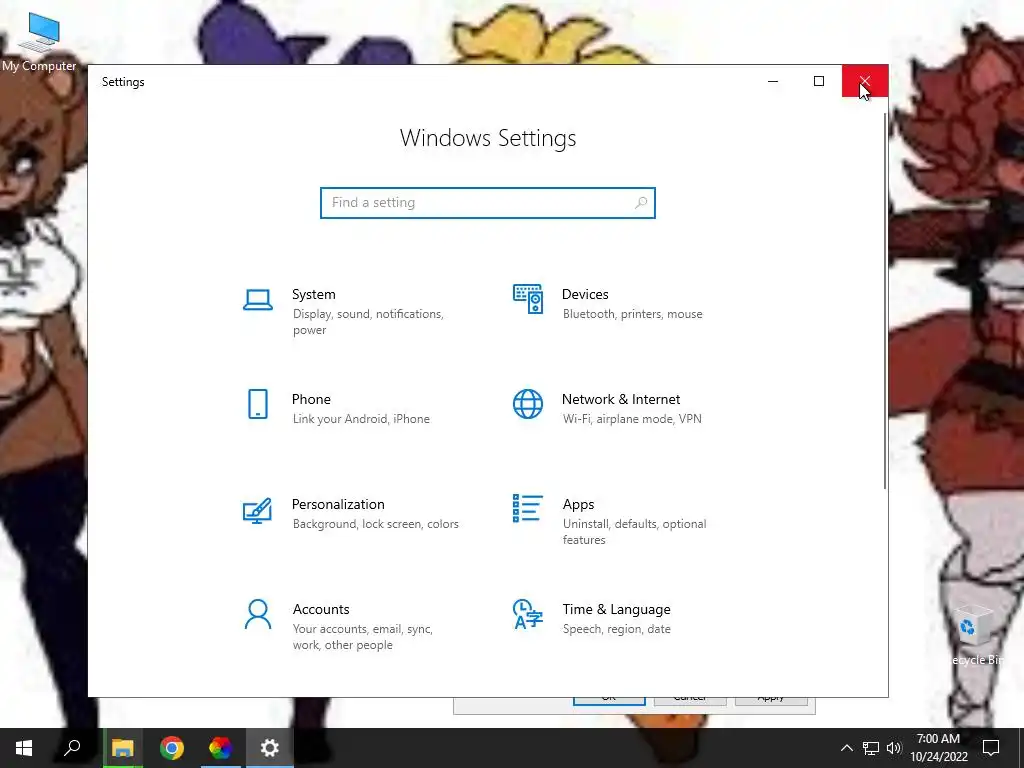Screen dimensions: 1024x768
Task: Open the Apps heading link
Action: click(579, 504)
